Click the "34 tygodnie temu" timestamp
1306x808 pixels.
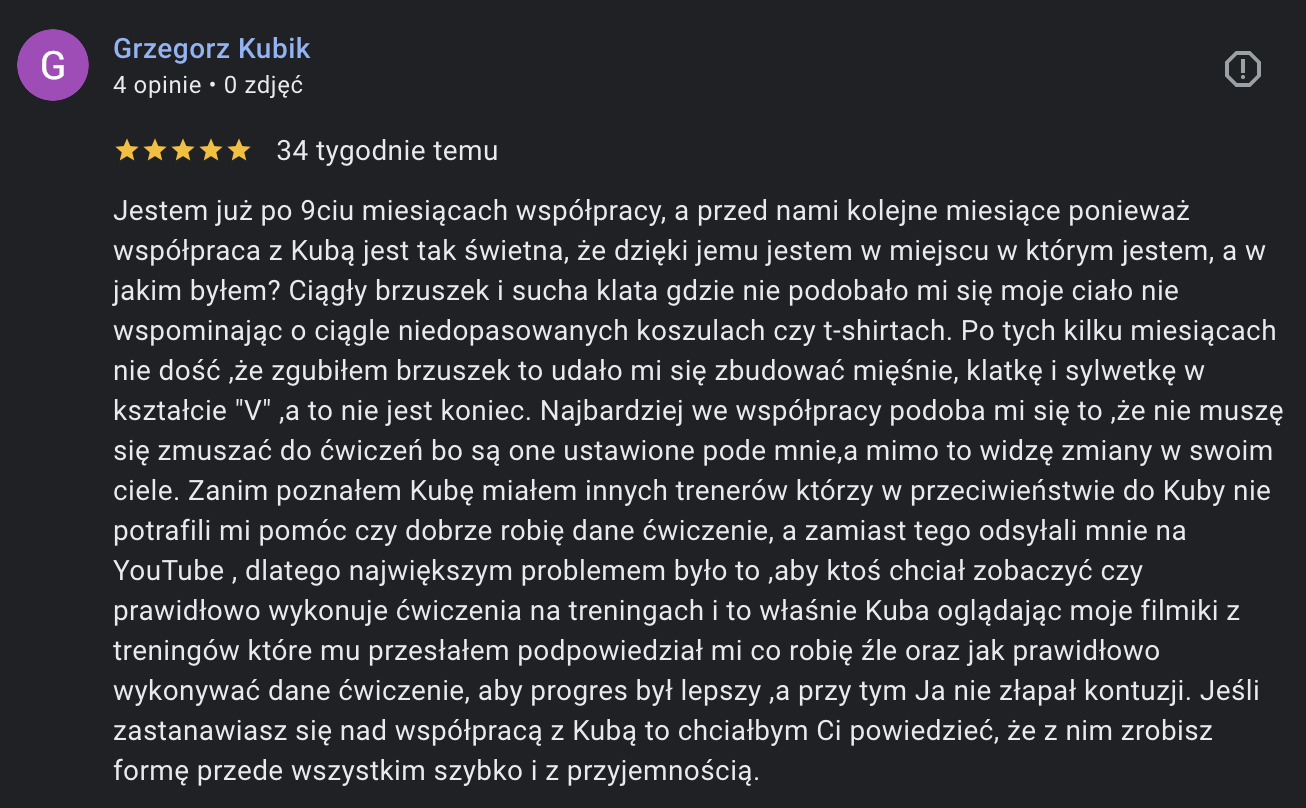click(x=387, y=151)
